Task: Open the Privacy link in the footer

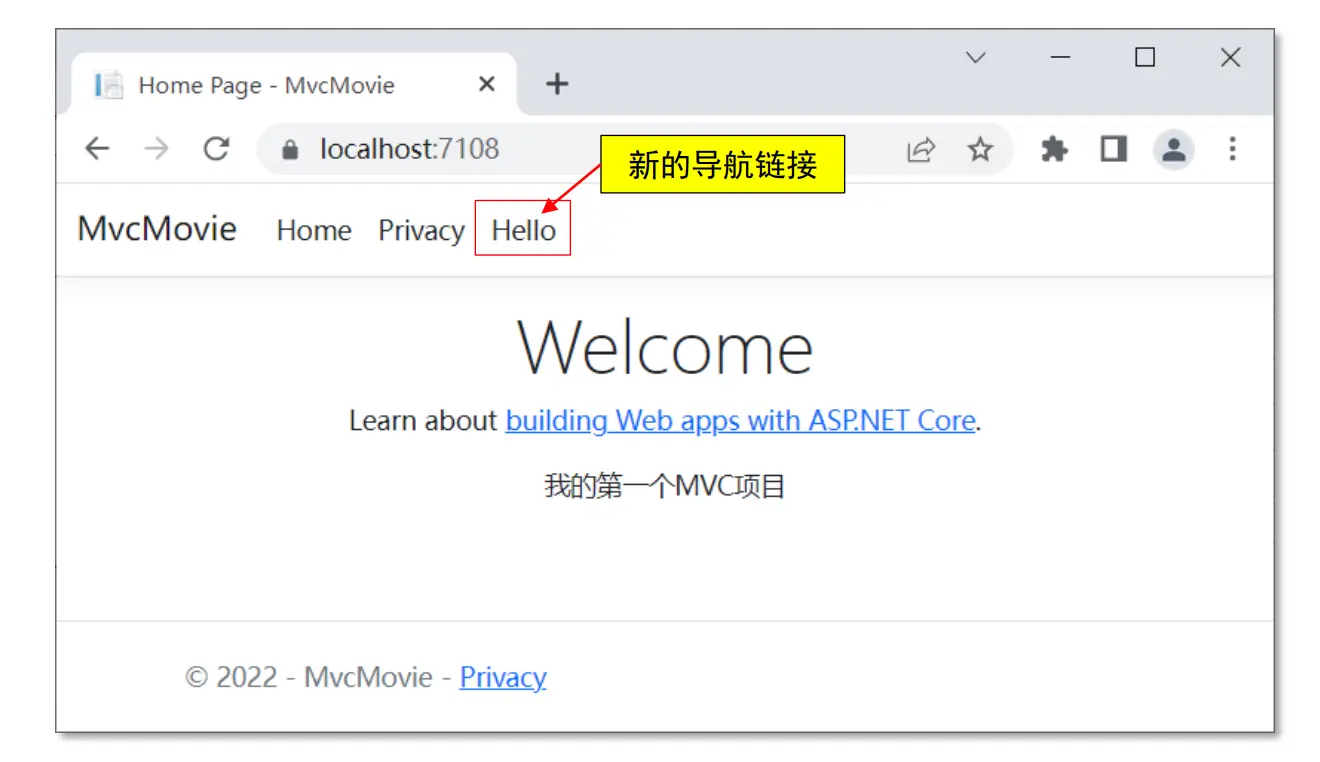Action: 503,678
